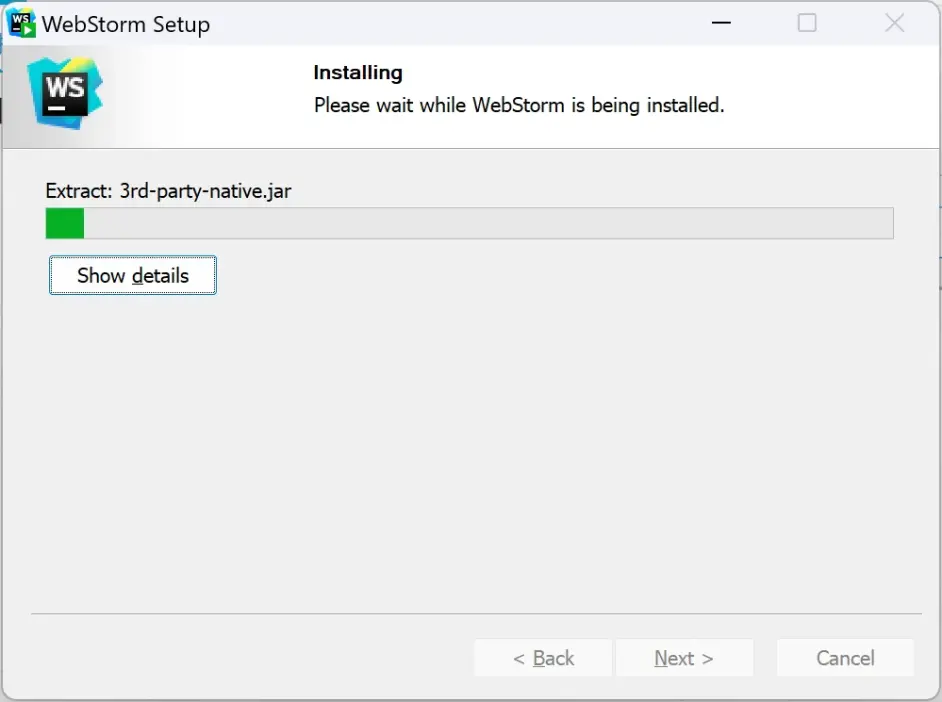The image size is (942, 702).
Task: Click the 'Please wait while WebStorm' message
Action: click(x=519, y=105)
